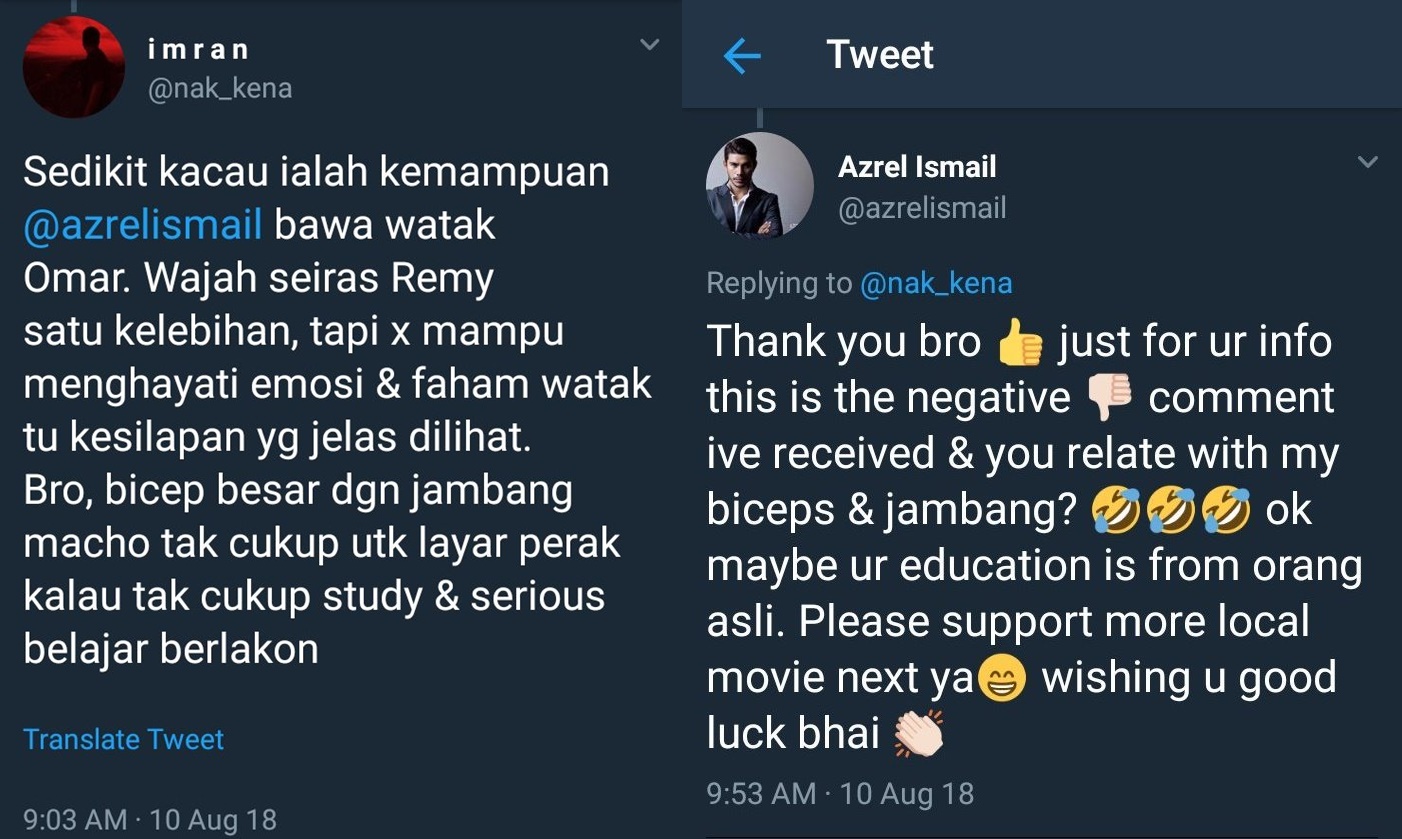Viewport: 1402px width, 839px height.
Task: Open the @azrelismail mention in imran's tweet
Action: 142,225
